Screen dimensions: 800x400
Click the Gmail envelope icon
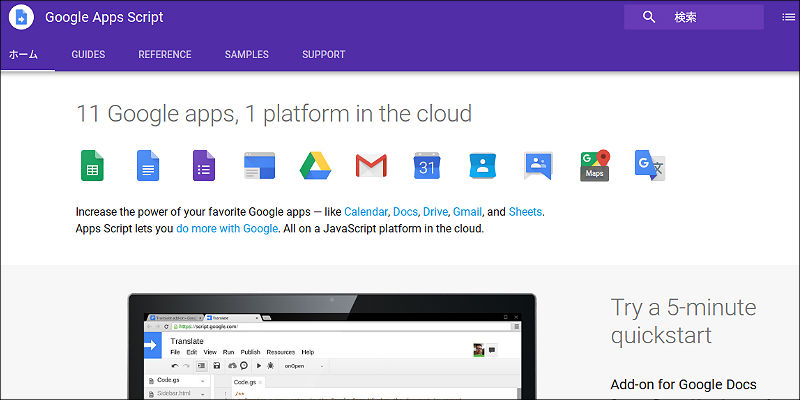pyautogui.click(x=371, y=165)
